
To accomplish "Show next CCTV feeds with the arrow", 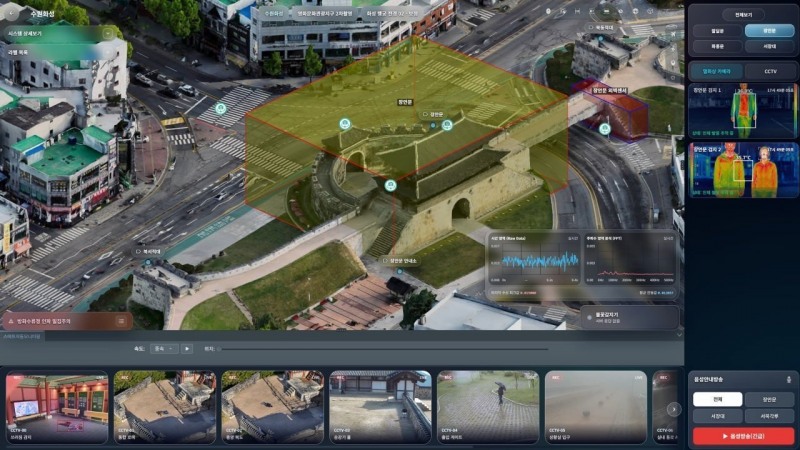I will pos(674,409).
